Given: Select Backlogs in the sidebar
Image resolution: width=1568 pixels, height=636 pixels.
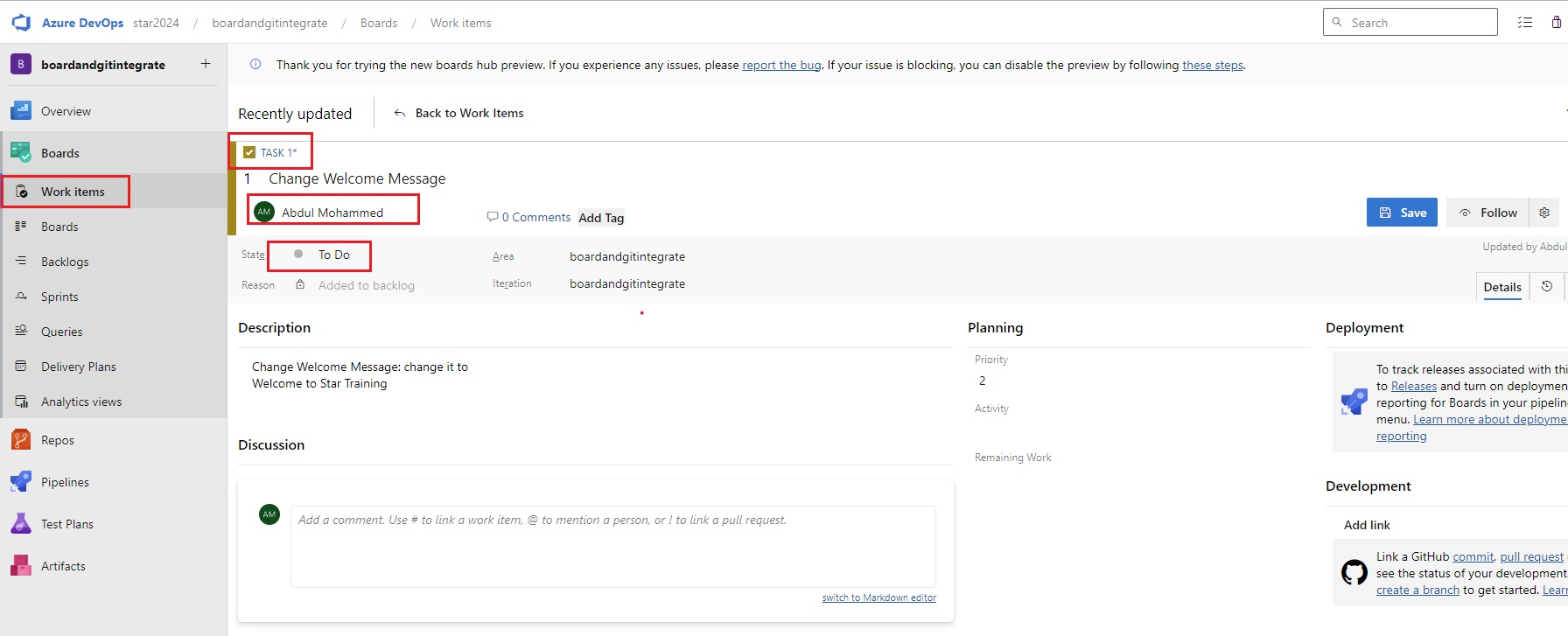Looking at the screenshot, I should (65, 262).
